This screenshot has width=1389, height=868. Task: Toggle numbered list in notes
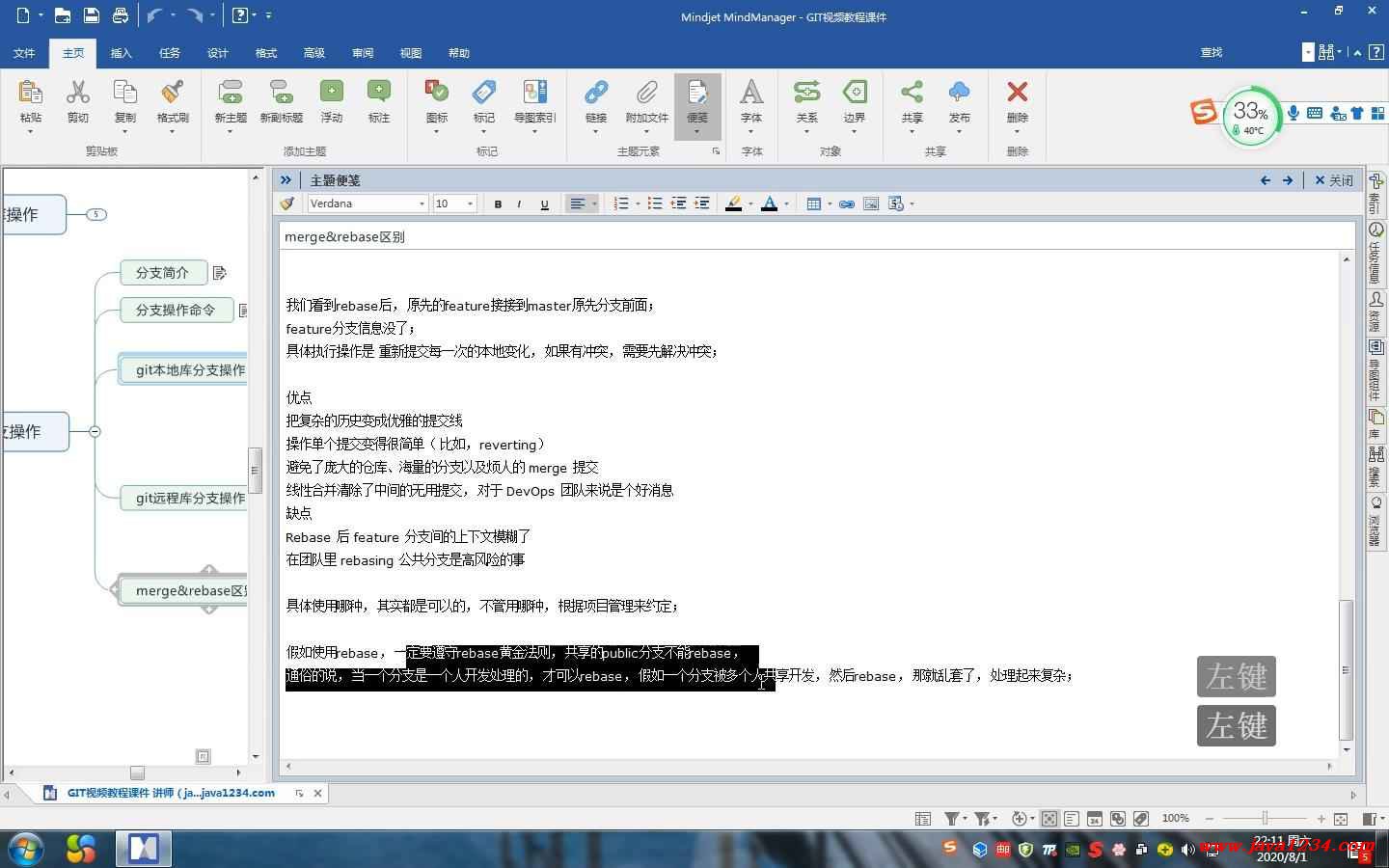point(621,203)
